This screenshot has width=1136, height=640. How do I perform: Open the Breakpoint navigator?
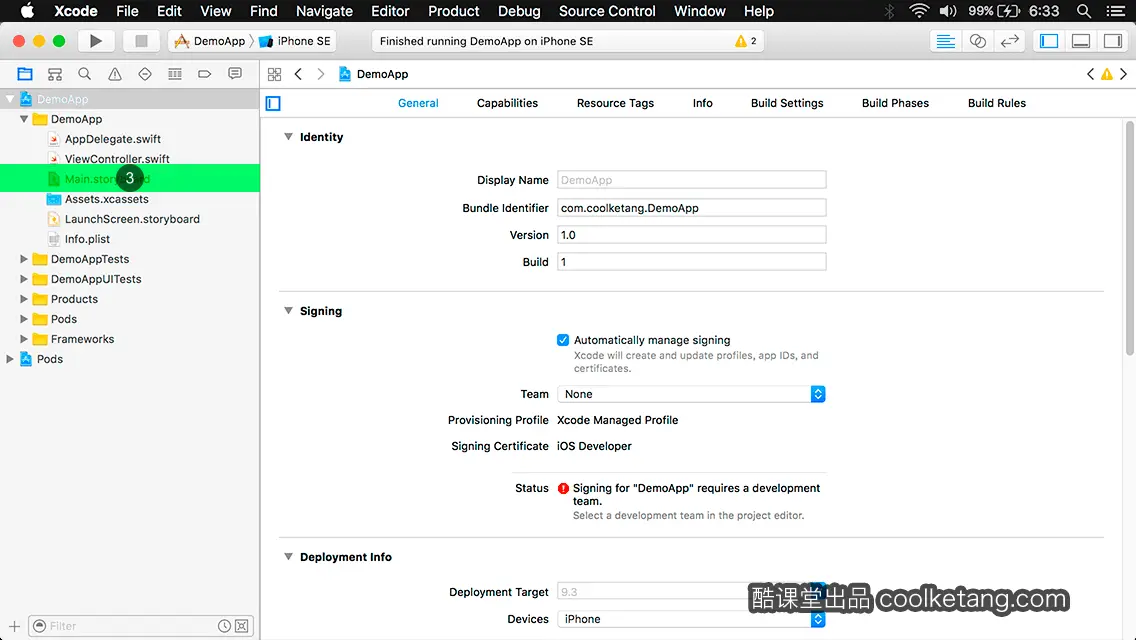point(204,74)
